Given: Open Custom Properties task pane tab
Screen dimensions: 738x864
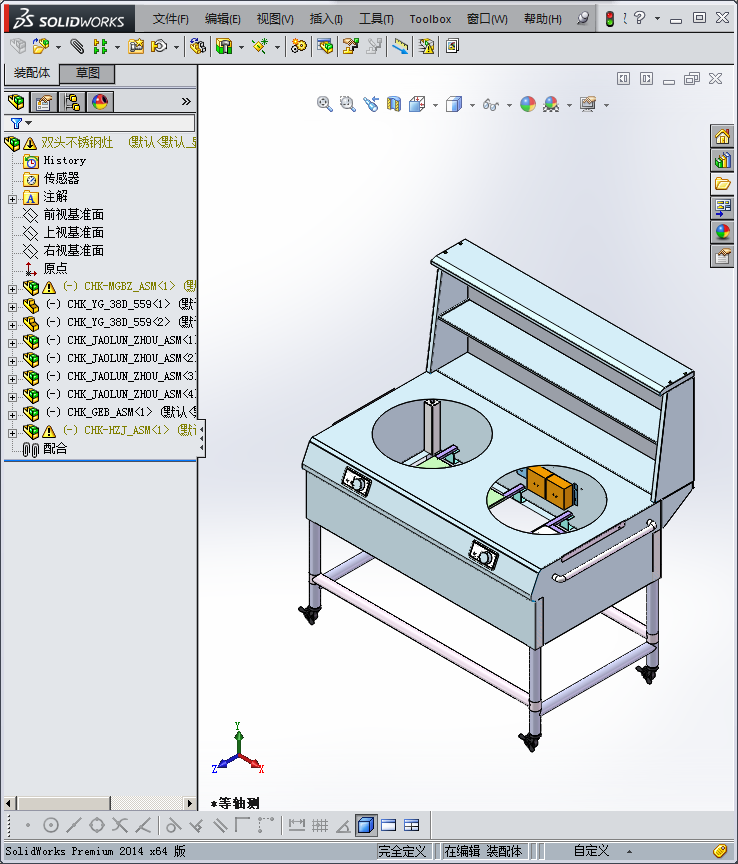Looking at the screenshot, I should click(x=722, y=256).
